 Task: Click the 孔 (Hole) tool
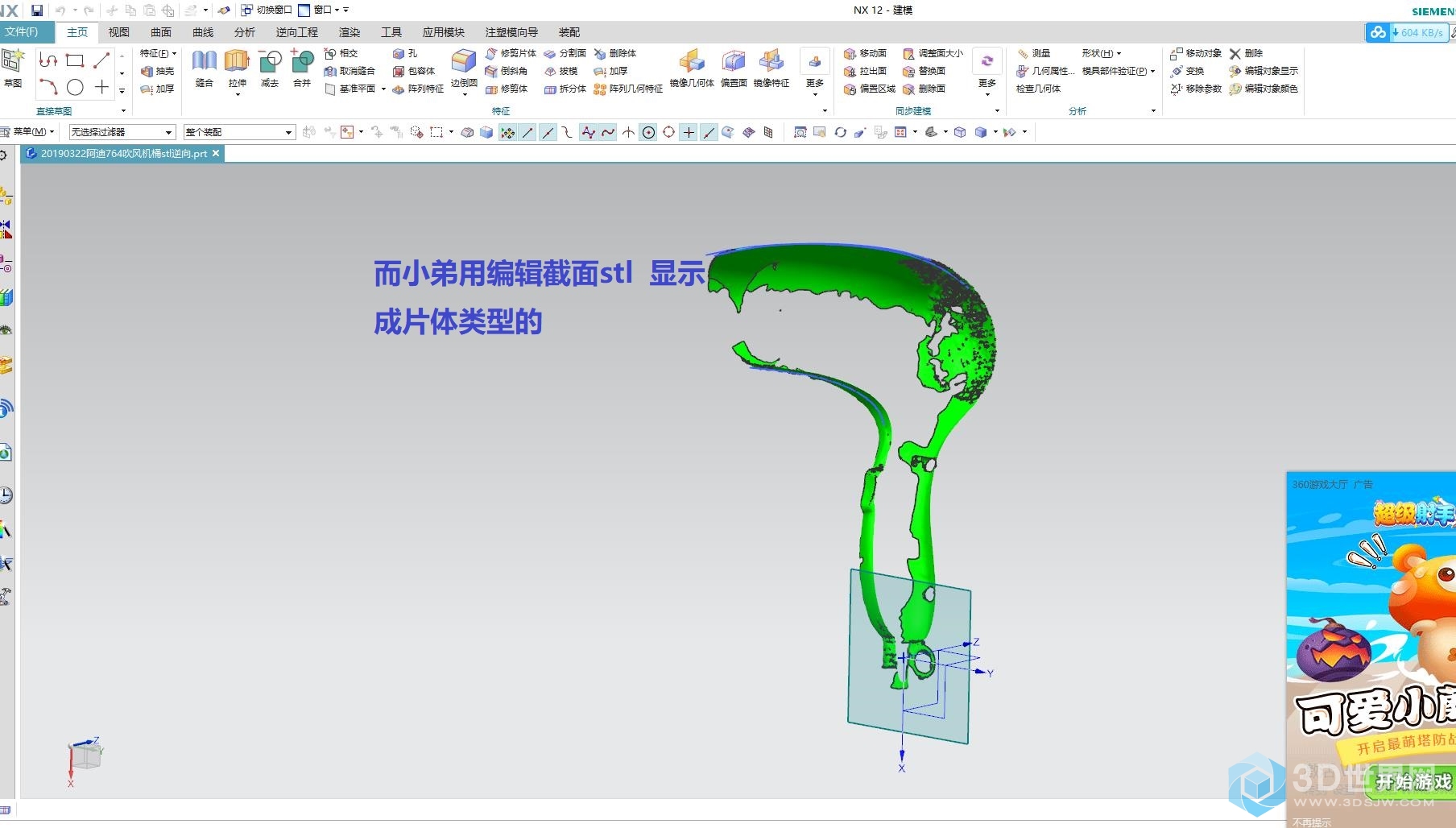[x=406, y=53]
